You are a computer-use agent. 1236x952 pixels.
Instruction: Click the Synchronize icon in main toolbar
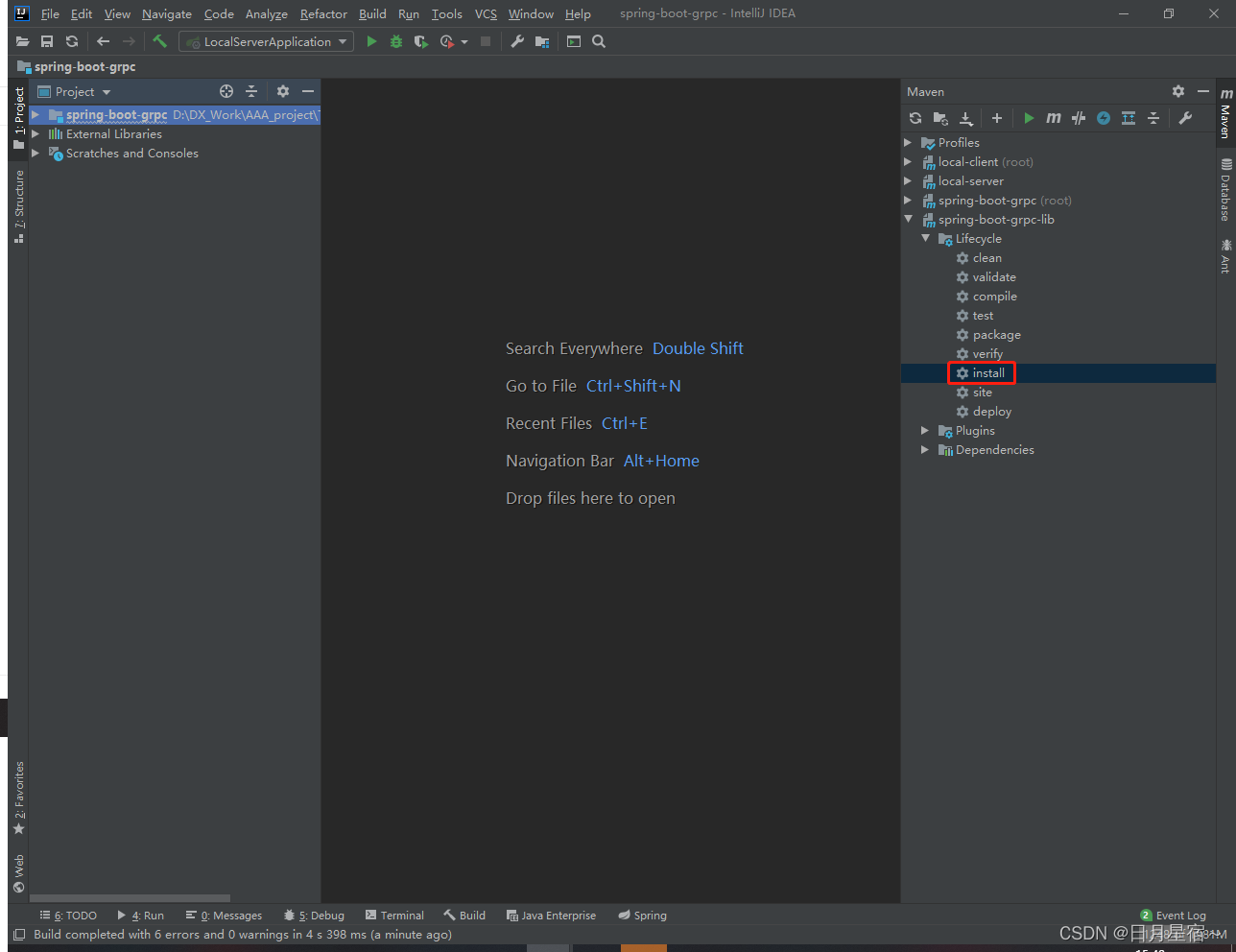pyautogui.click(x=72, y=41)
